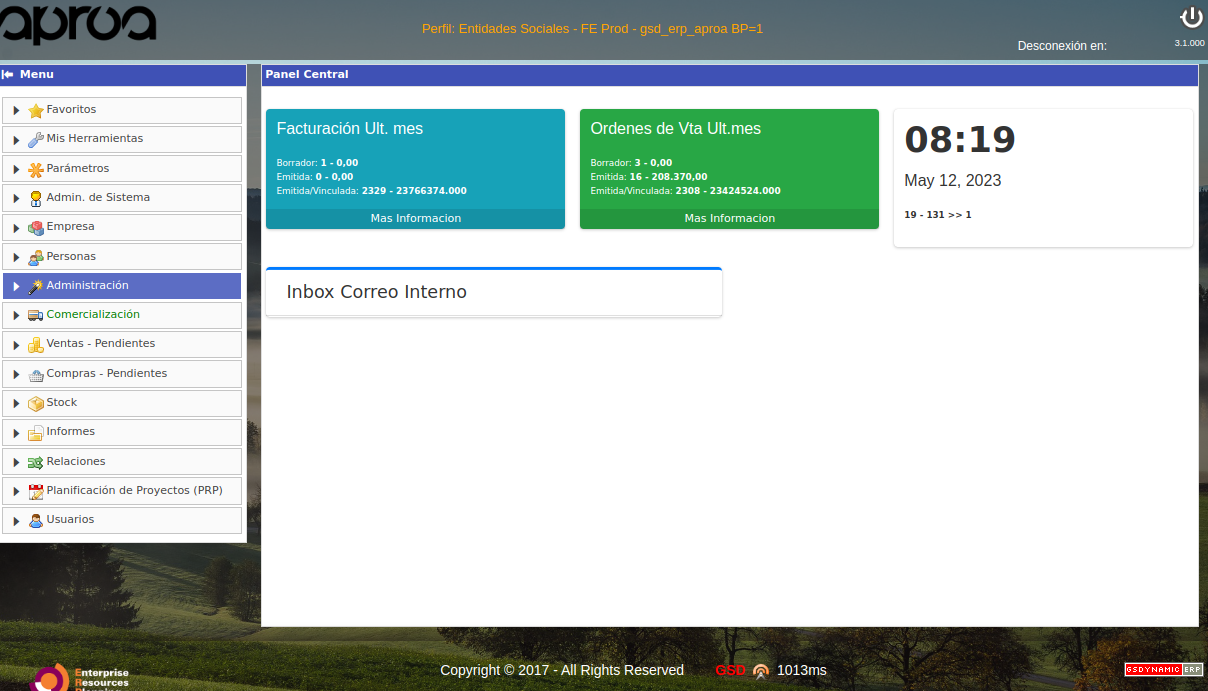Select Compras - Pendientes menu entry
Viewport: 1208px width, 691px height.
coord(106,374)
